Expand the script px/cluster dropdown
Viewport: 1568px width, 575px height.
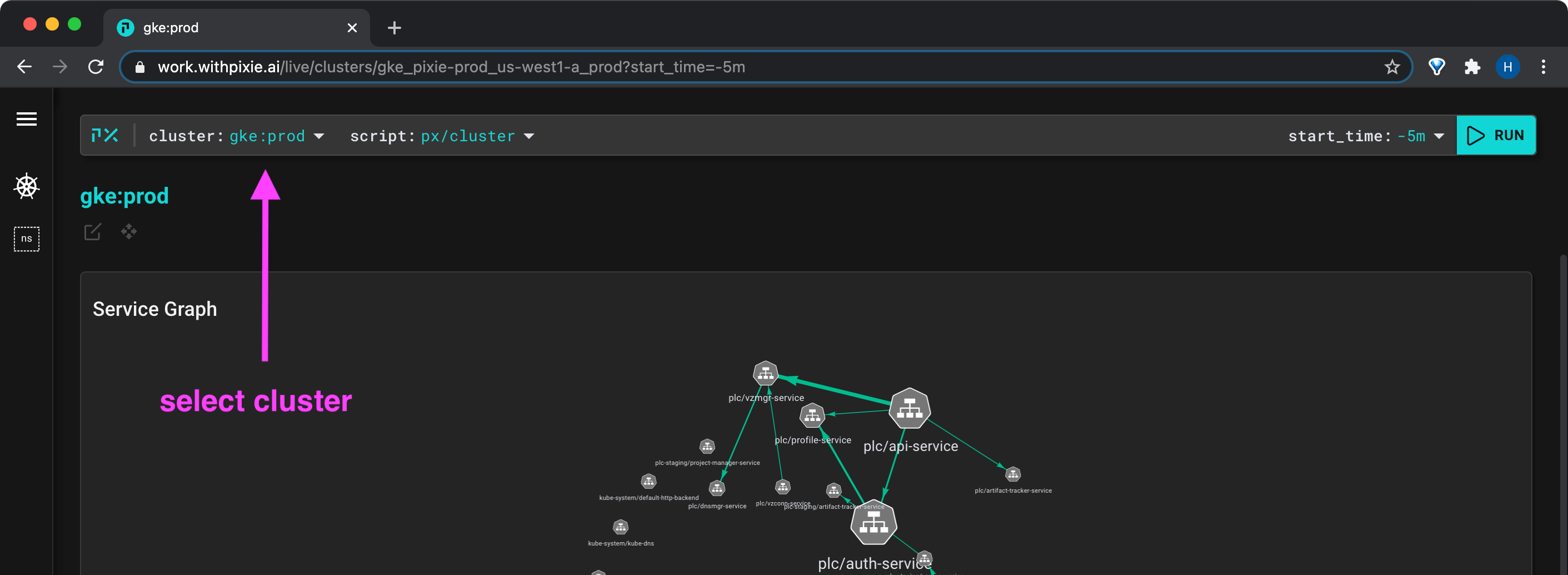click(x=529, y=136)
